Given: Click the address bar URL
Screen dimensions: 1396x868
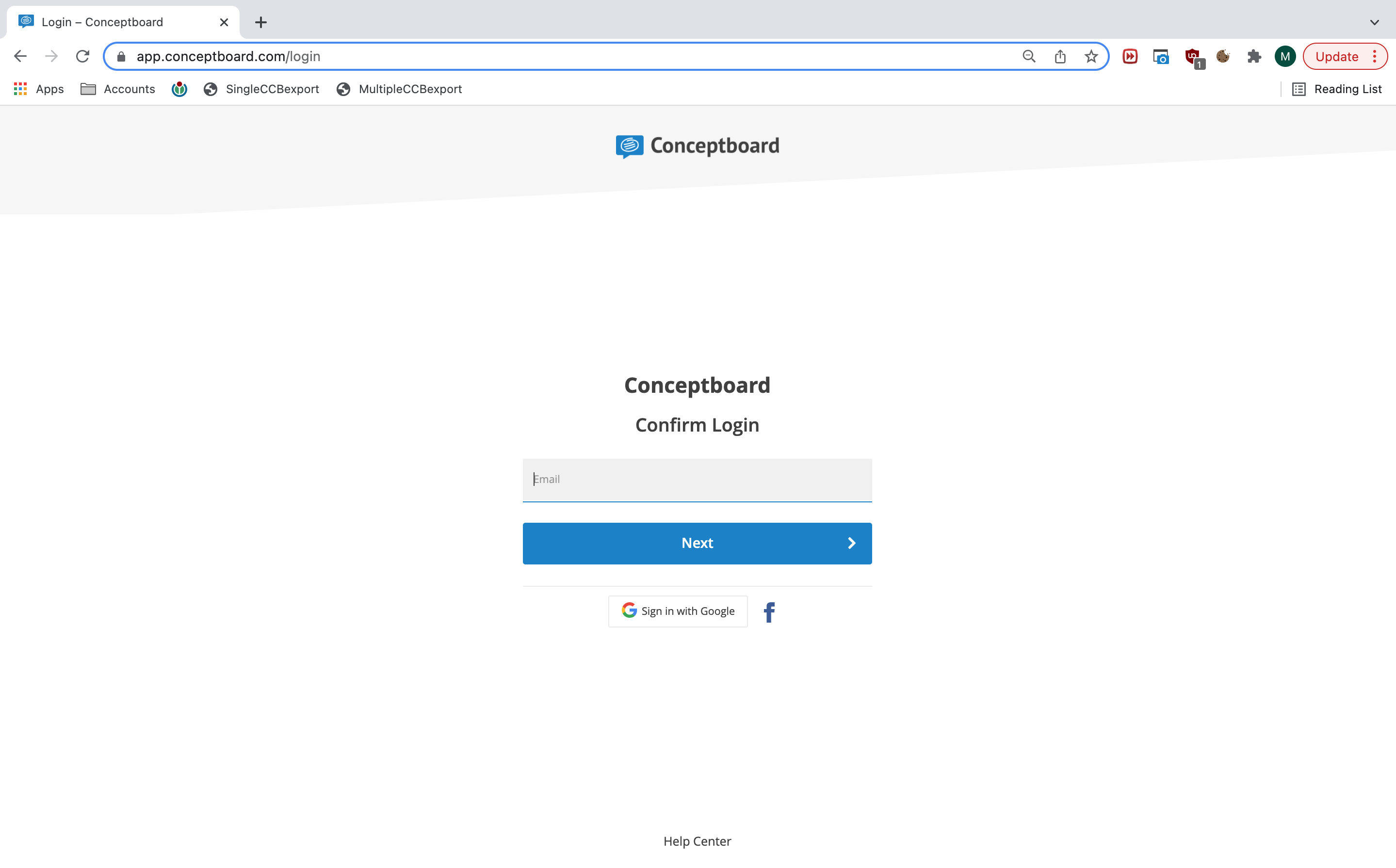Looking at the screenshot, I should (228, 56).
